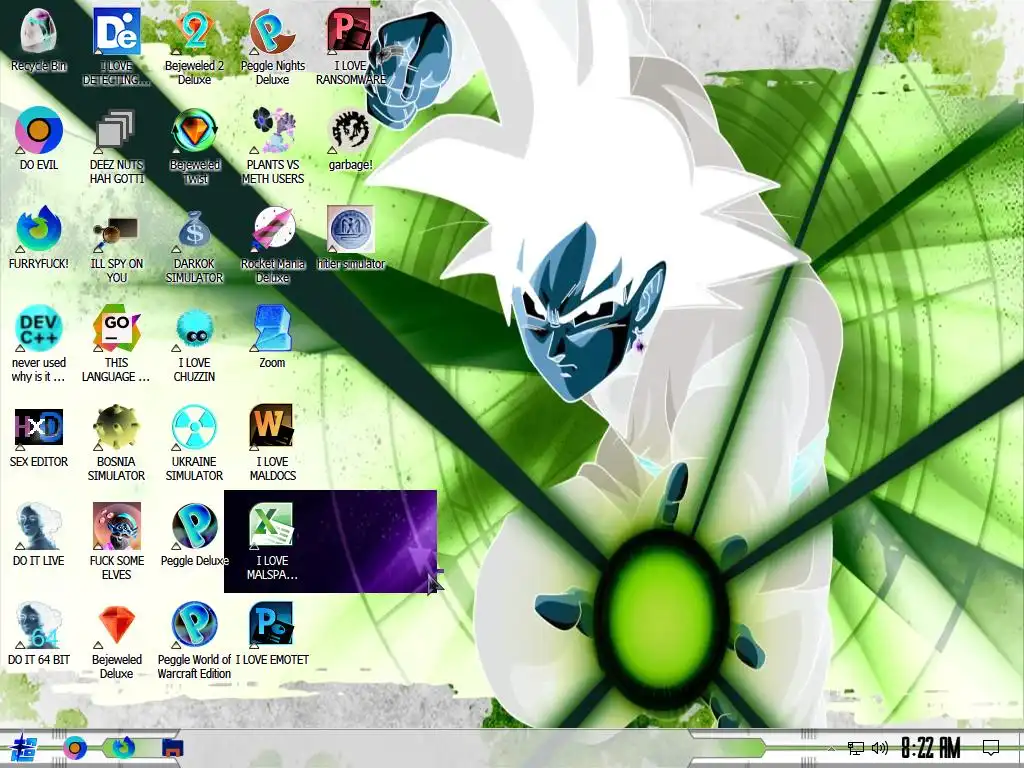The width and height of the screenshot is (1024, 768).
Task: Launch the DO IT LIVE shortcut
Action: tap(39, 526)
